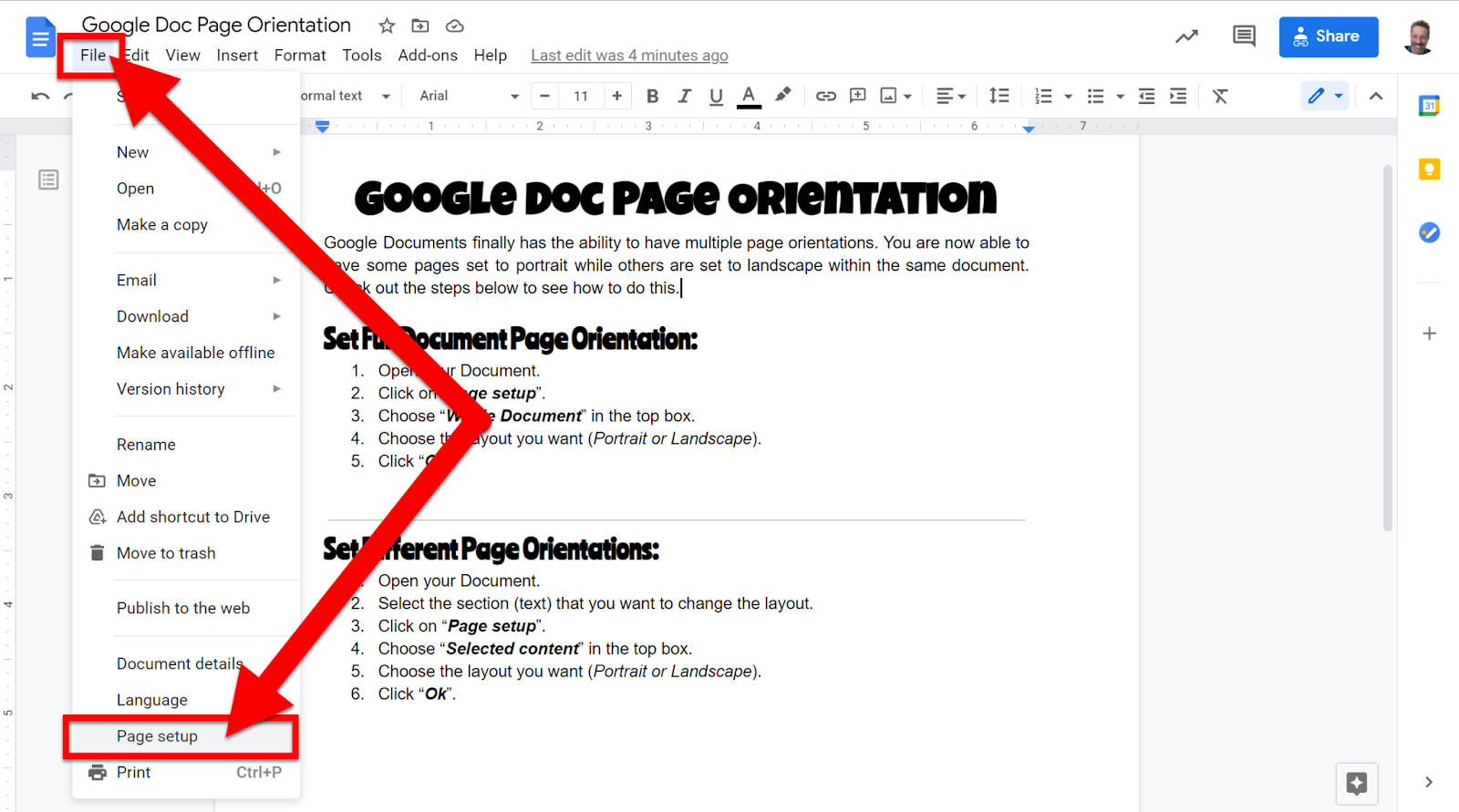
Task: Open last edit history link
Action: coord(629,56)
